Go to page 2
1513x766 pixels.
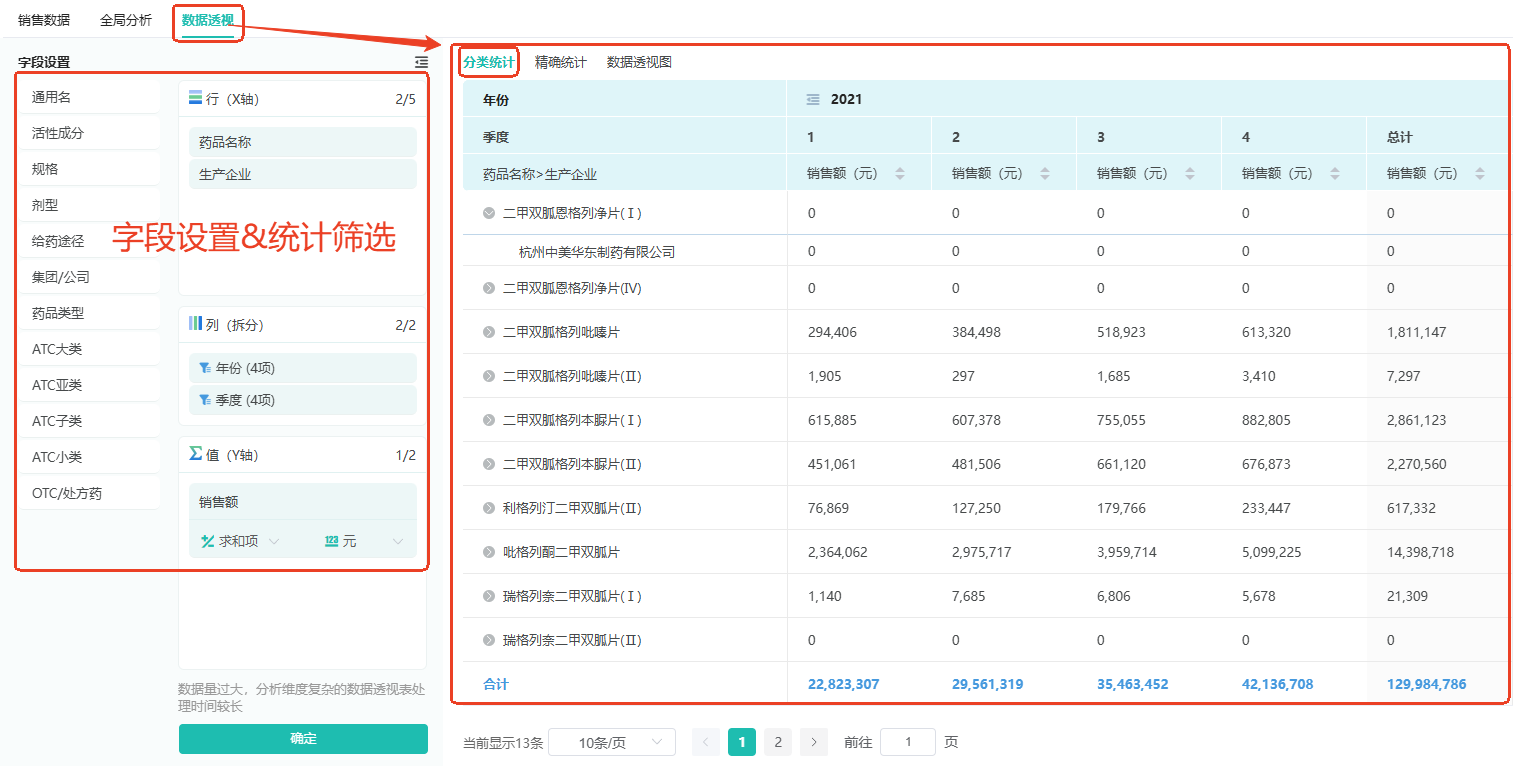coord(778,742)
